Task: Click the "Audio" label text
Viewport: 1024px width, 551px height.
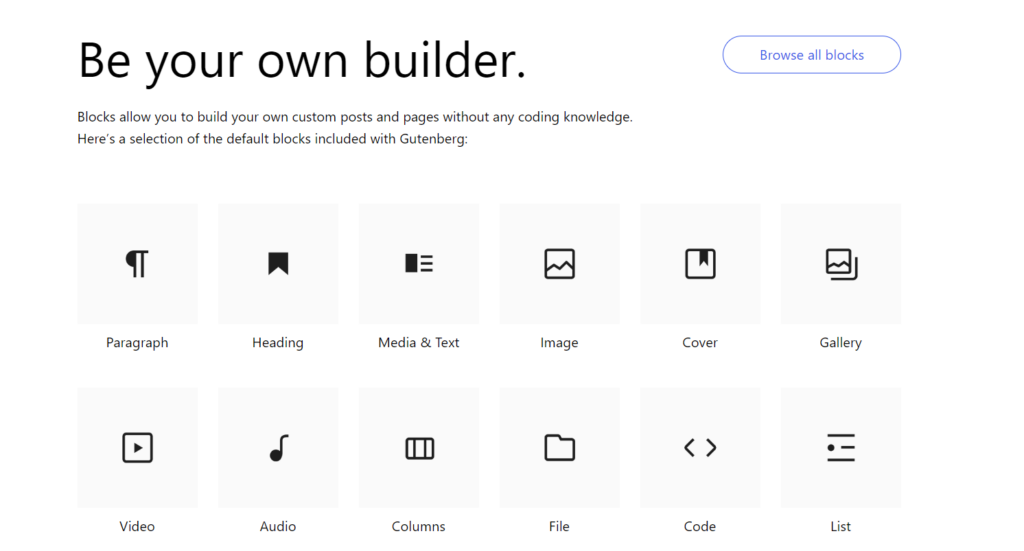Action: pyautogui.click(x=278, y=526)
